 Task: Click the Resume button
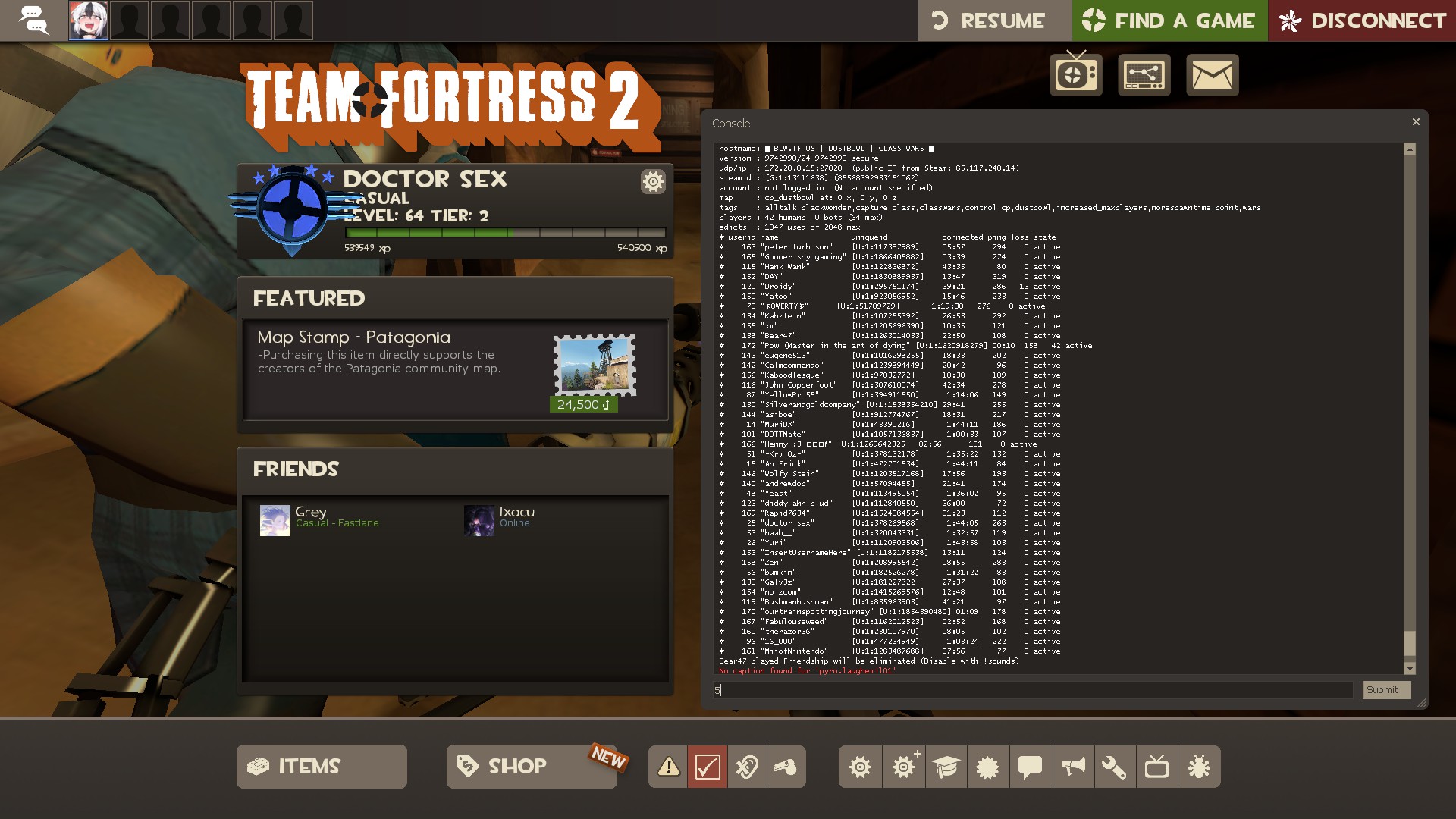994,20
